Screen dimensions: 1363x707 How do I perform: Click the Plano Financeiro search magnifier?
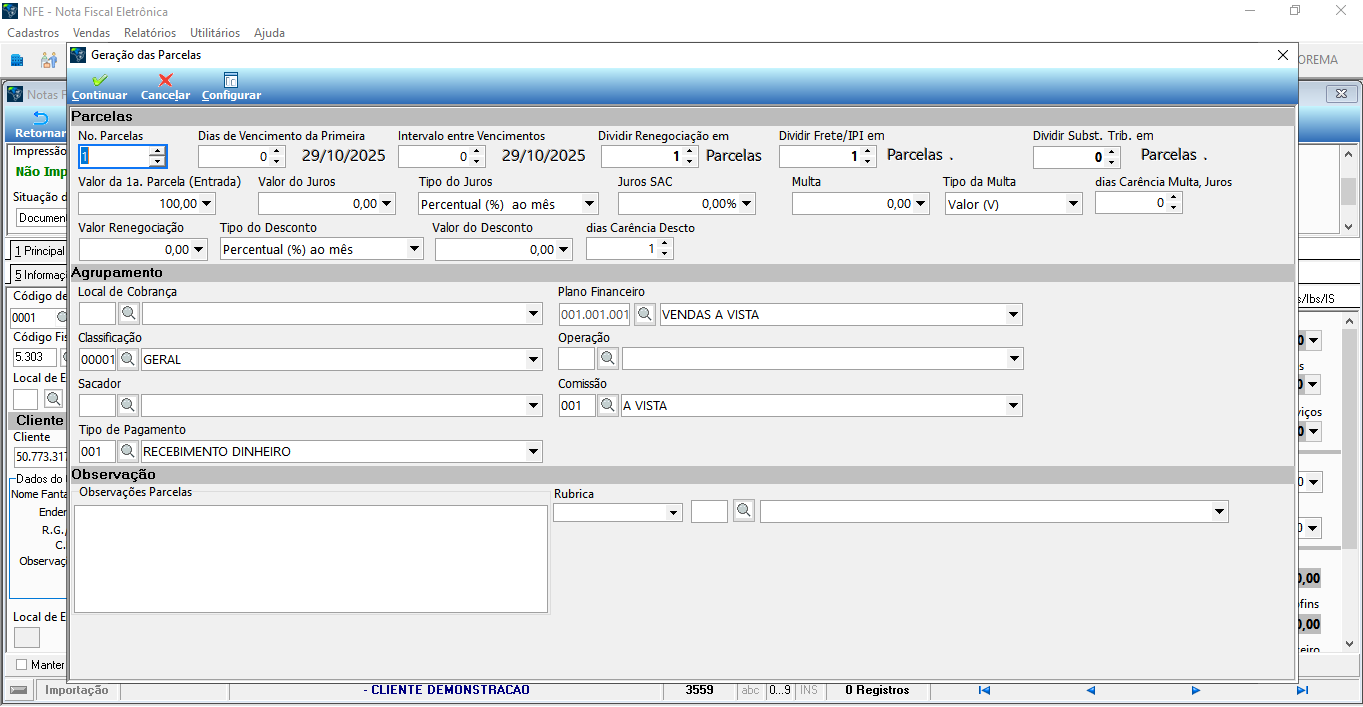click(x=645, y=314)
